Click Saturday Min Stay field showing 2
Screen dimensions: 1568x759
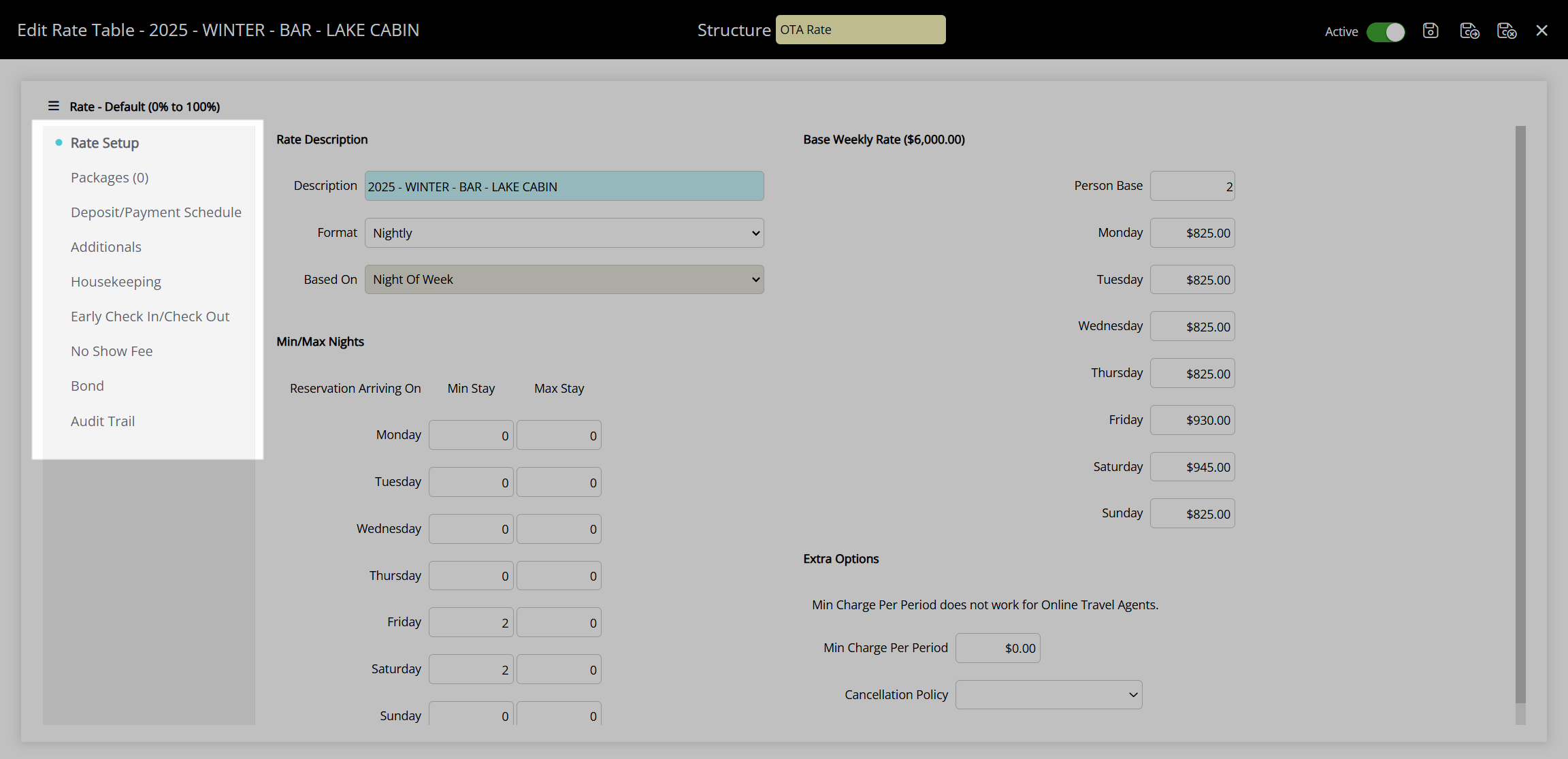(471, 669)
